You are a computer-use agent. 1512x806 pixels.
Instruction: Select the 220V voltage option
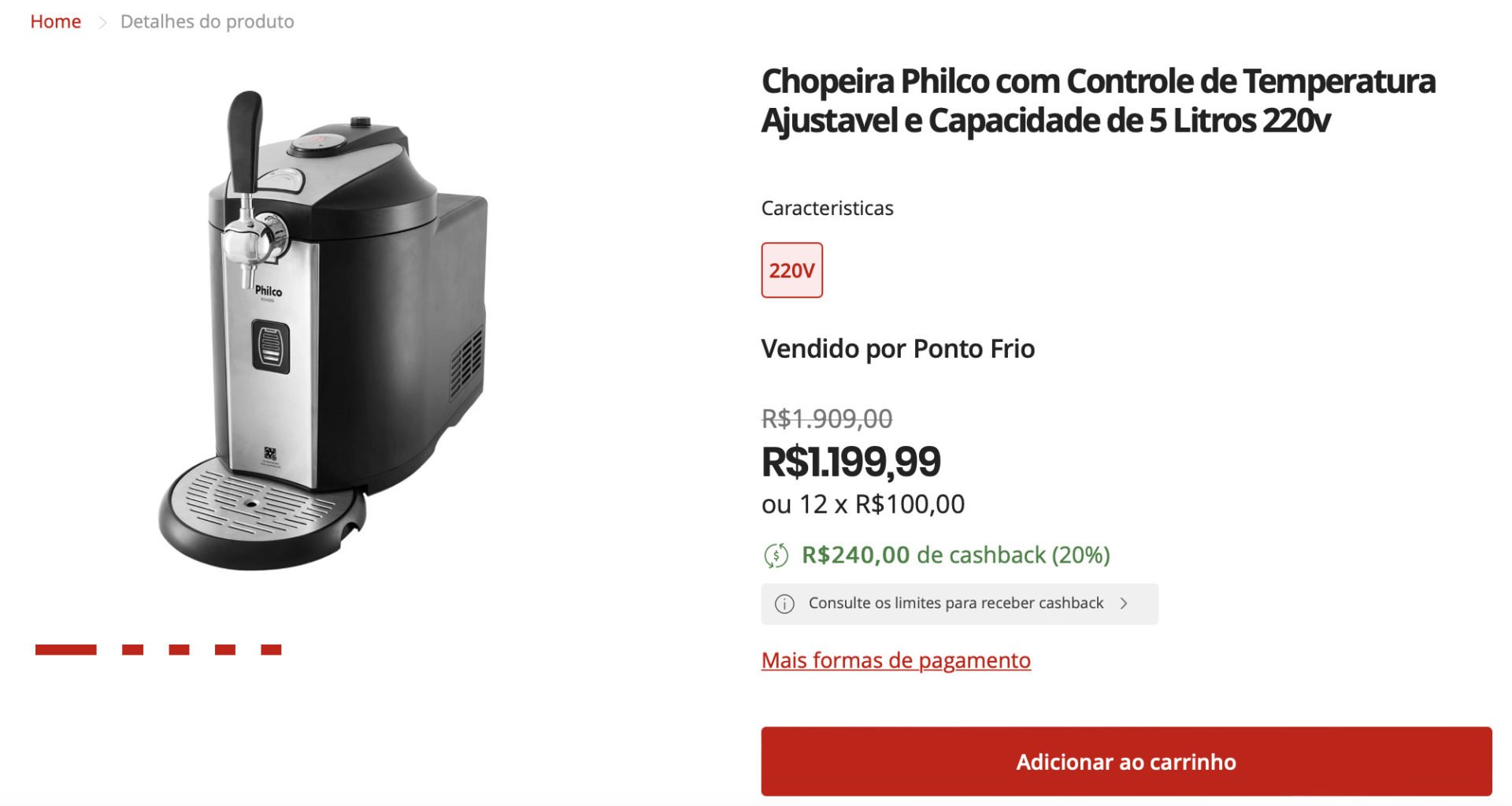pyautogui.click(x=791, y=270)
